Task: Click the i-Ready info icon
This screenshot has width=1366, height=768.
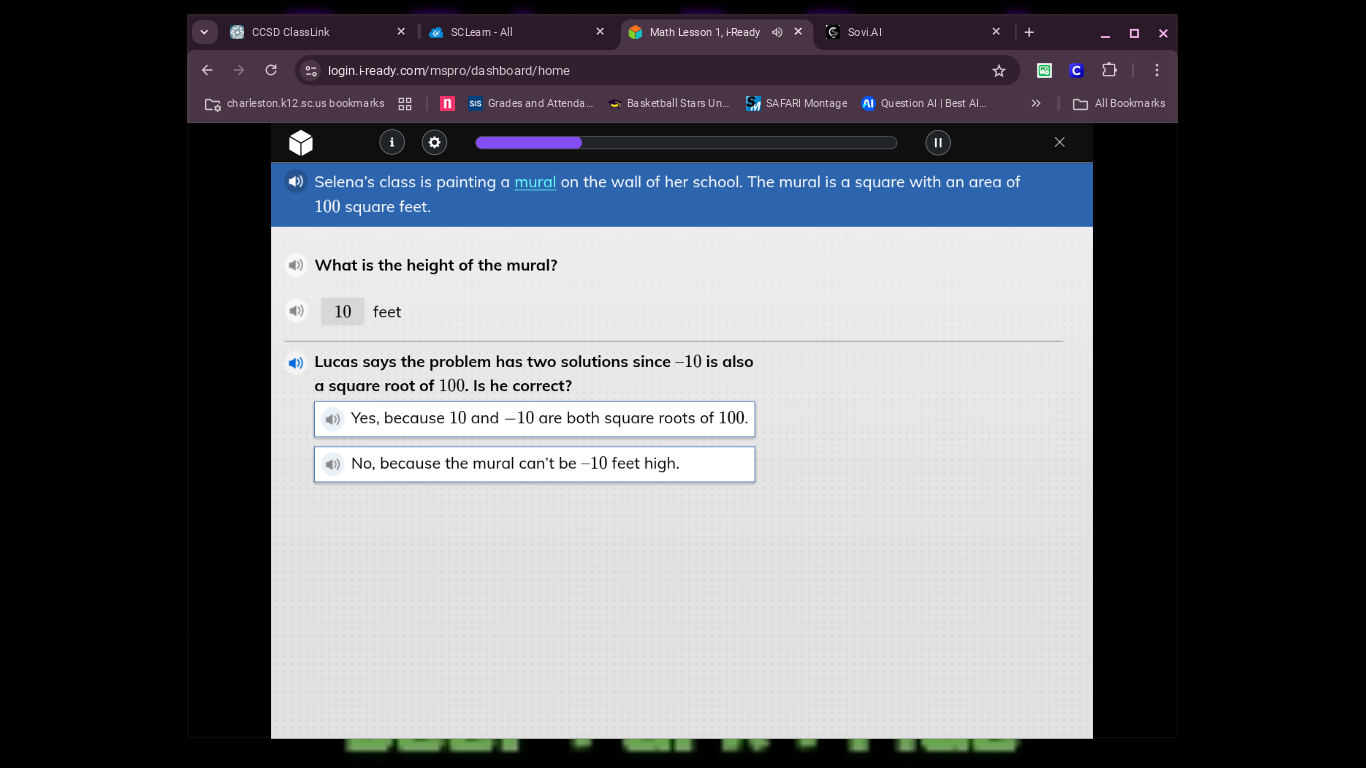Action: point(392,142)
